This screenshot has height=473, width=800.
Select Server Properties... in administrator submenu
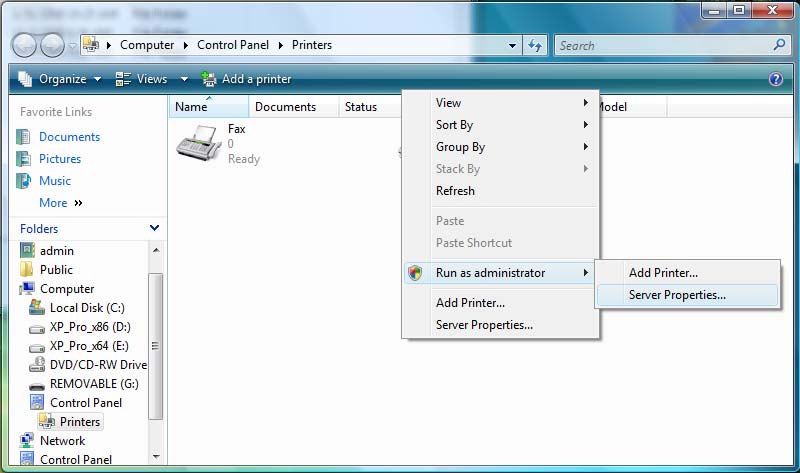coord(687,295)
